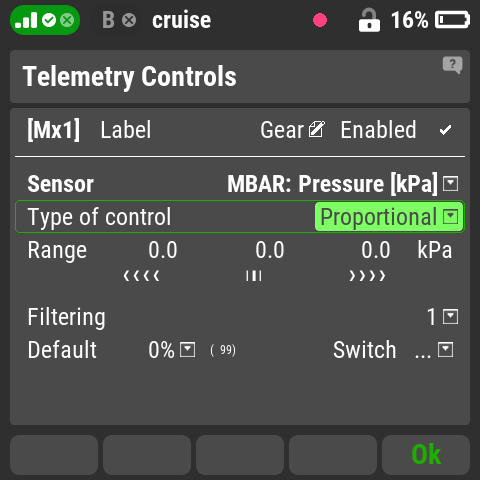This screenshot has width=480, height=480.
Task: Select the left range arrows marker
Action: point(141,276)
